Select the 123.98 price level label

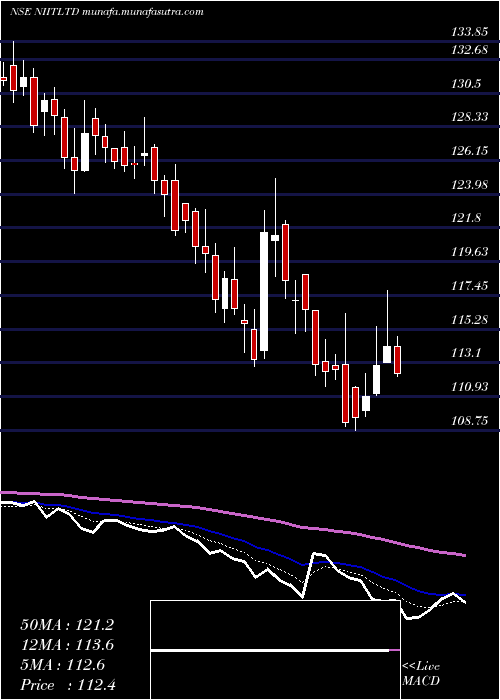click(468, 185)
